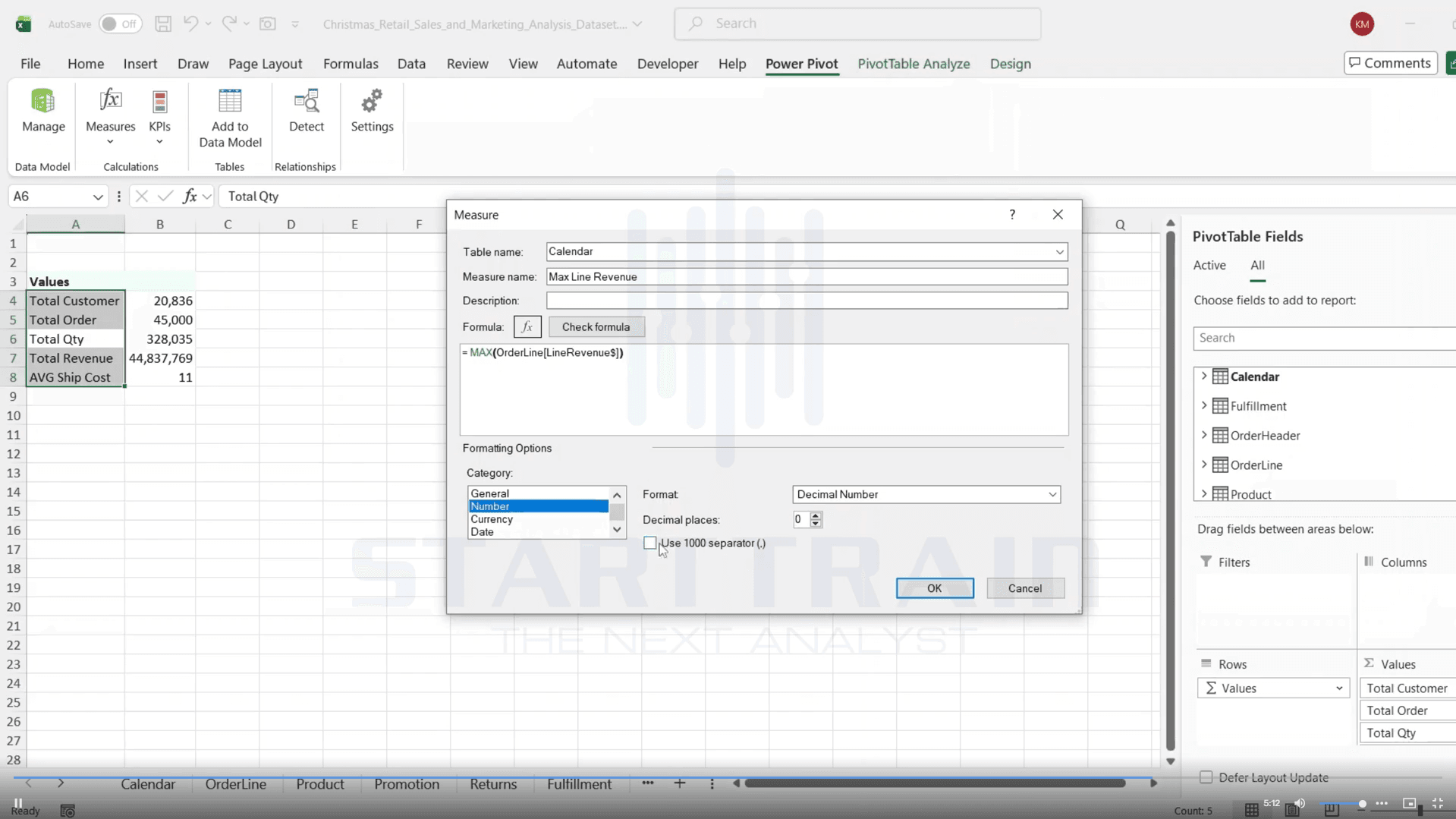Image resolution: width=1456 pixels, height=819 pixels.
Task: Click the Measure name input field
Action: (807, 276)
